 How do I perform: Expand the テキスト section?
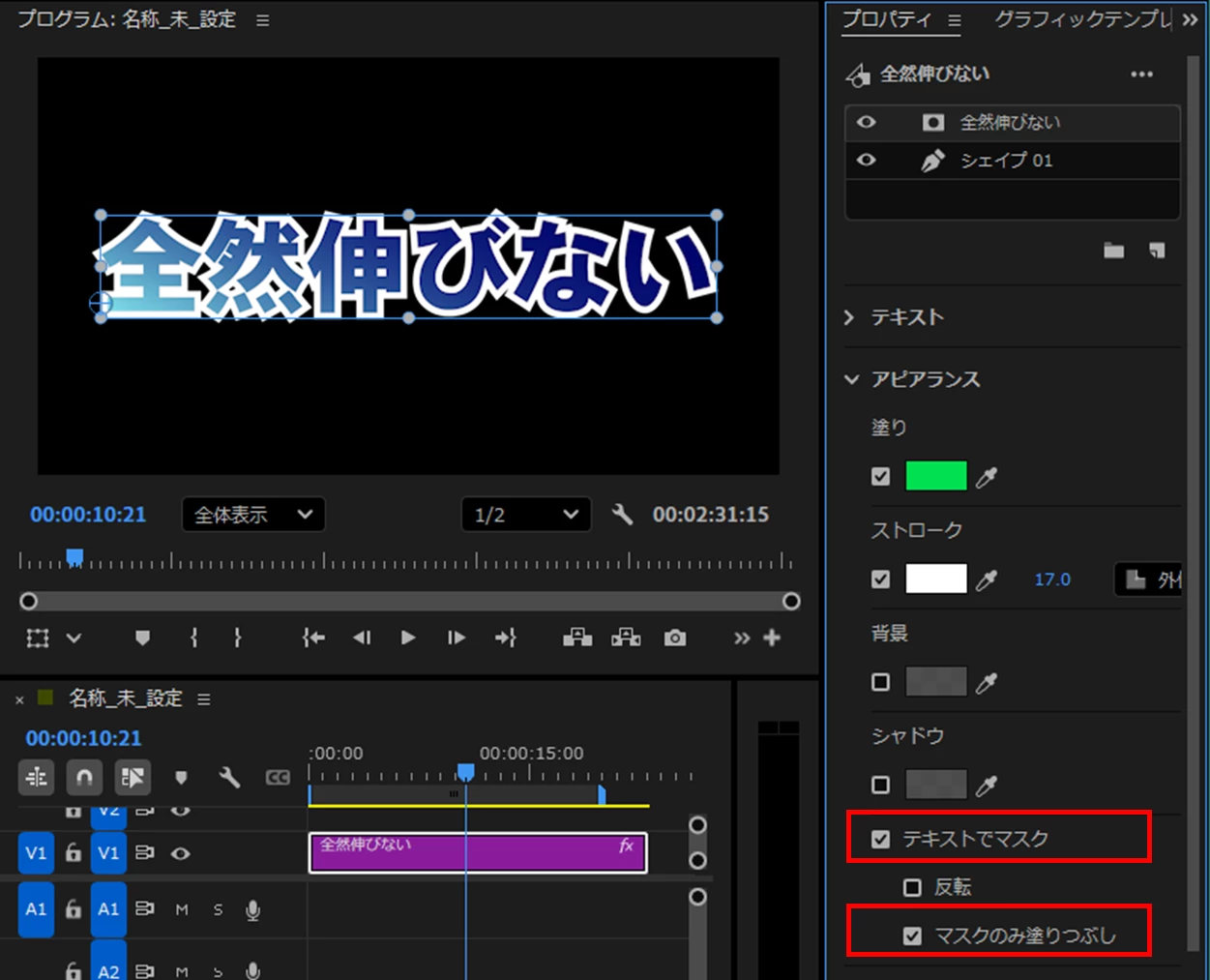[849, 317]
